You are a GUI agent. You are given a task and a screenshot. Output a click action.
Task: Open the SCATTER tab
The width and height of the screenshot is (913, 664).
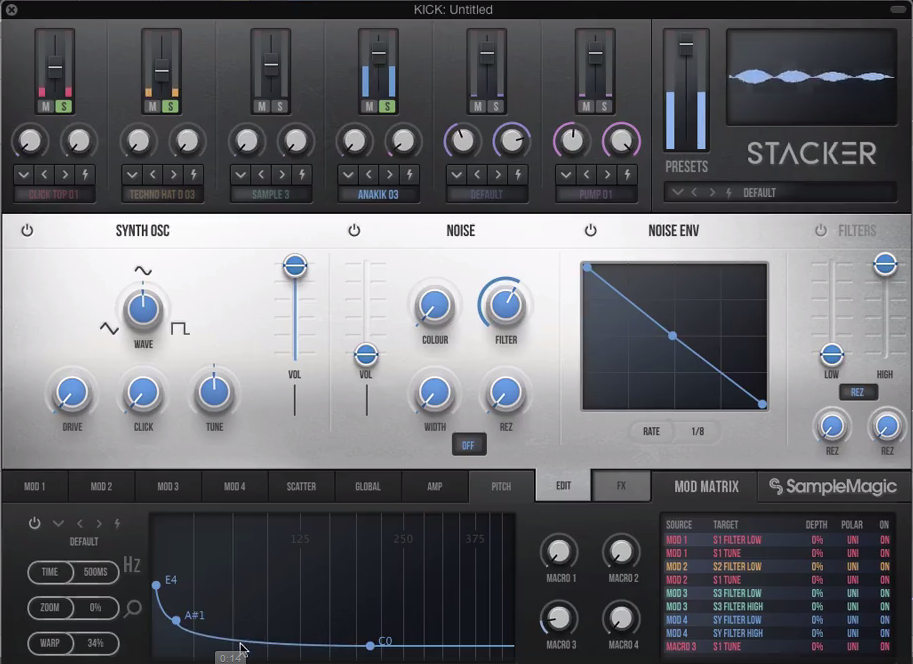pyautogui.click(x=301, y=486)
